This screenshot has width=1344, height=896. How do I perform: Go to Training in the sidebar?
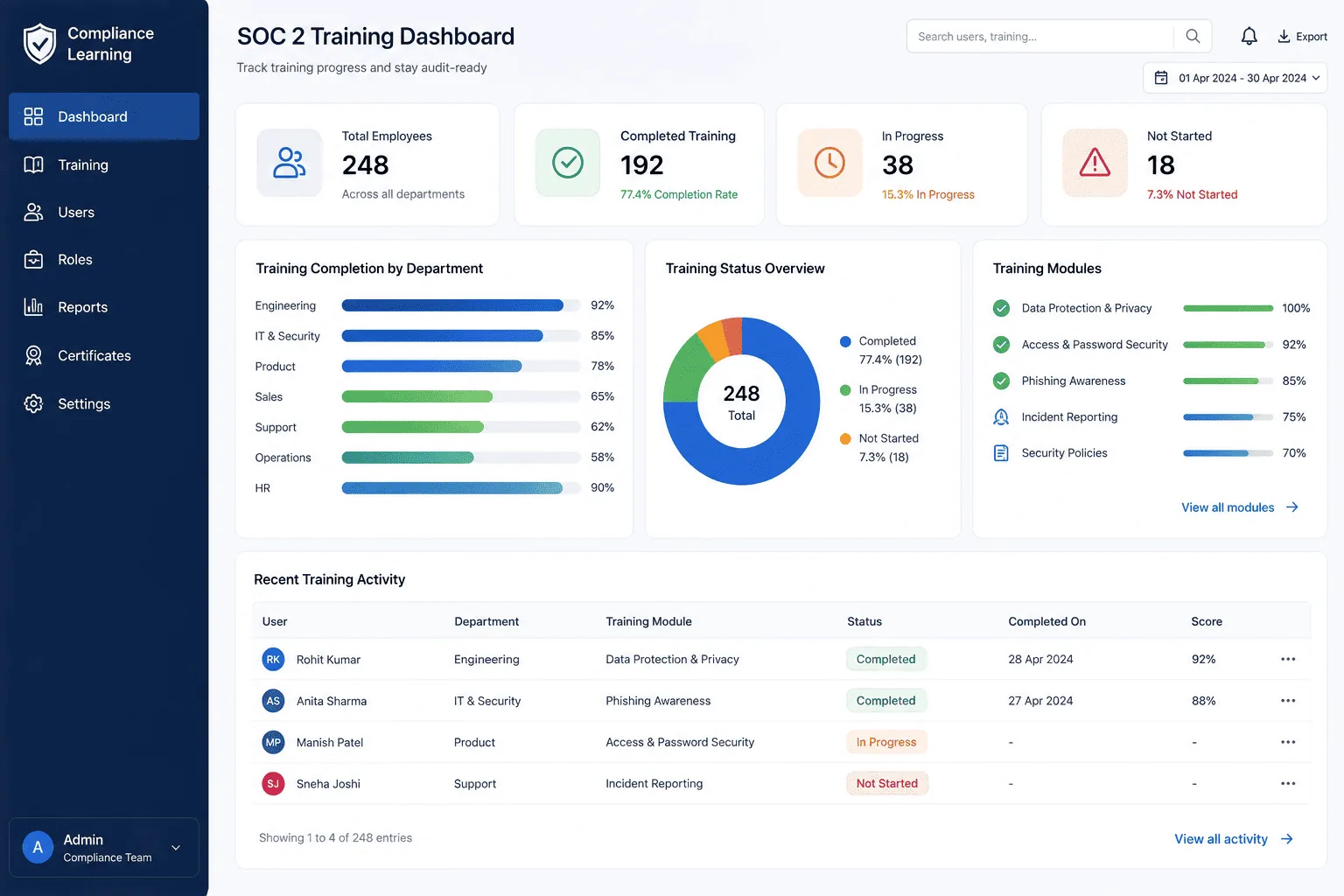pyautogui.click(x=104, y=164)
